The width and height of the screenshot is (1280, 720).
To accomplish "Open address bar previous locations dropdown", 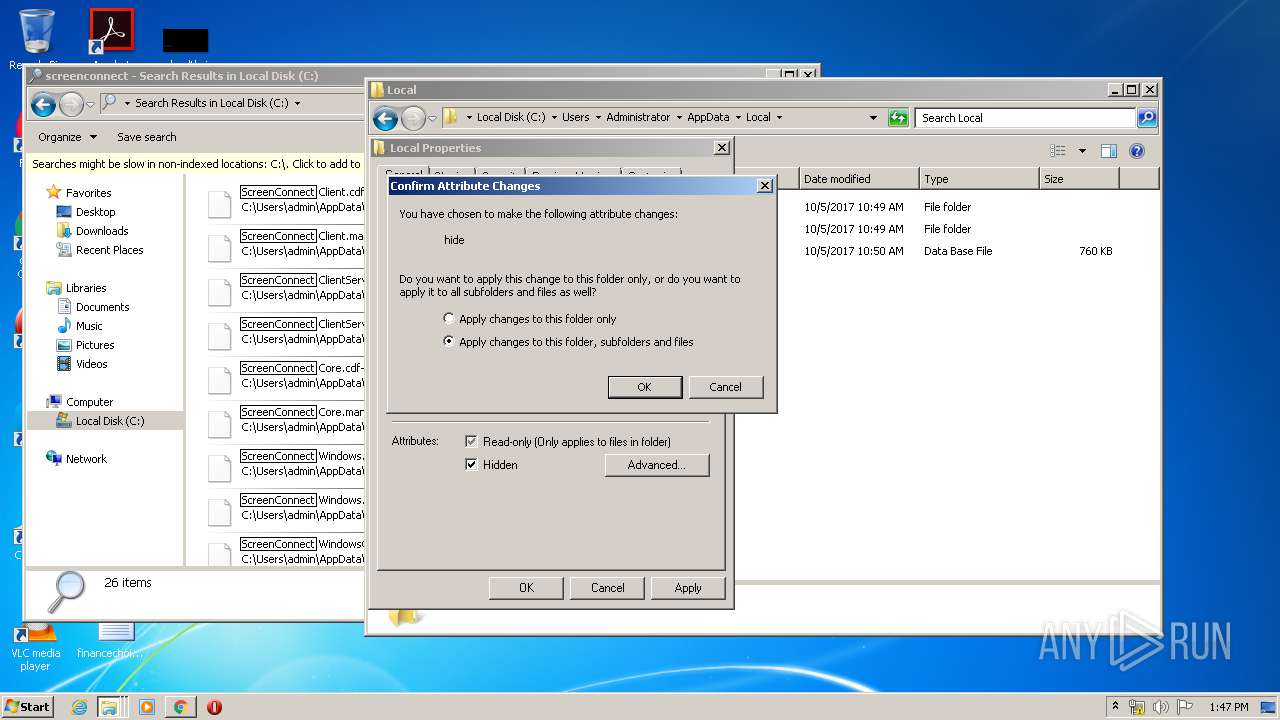I will [874, 118].
